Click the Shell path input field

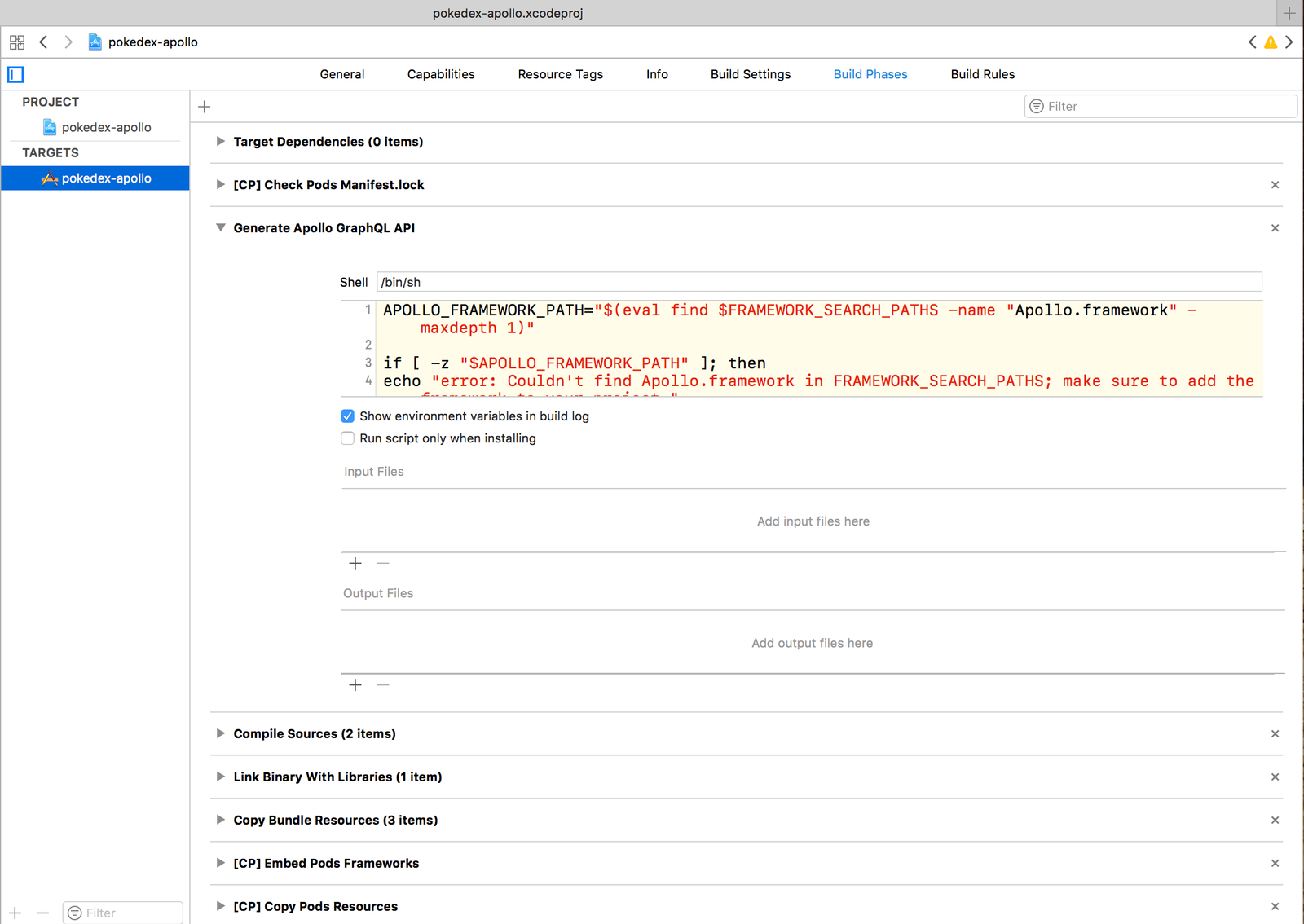(x=819, y=283)
